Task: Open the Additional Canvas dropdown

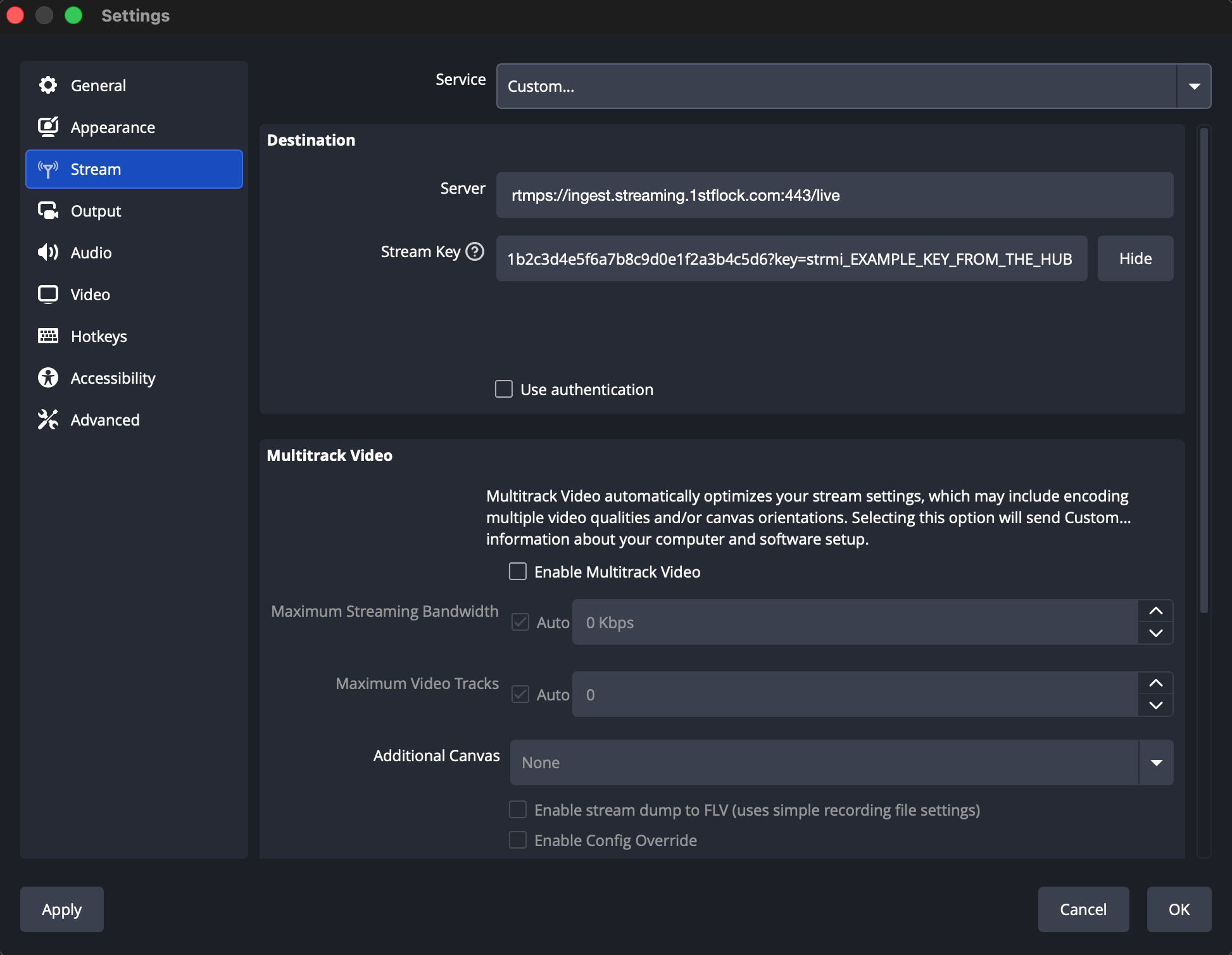Action: [841, 762]
